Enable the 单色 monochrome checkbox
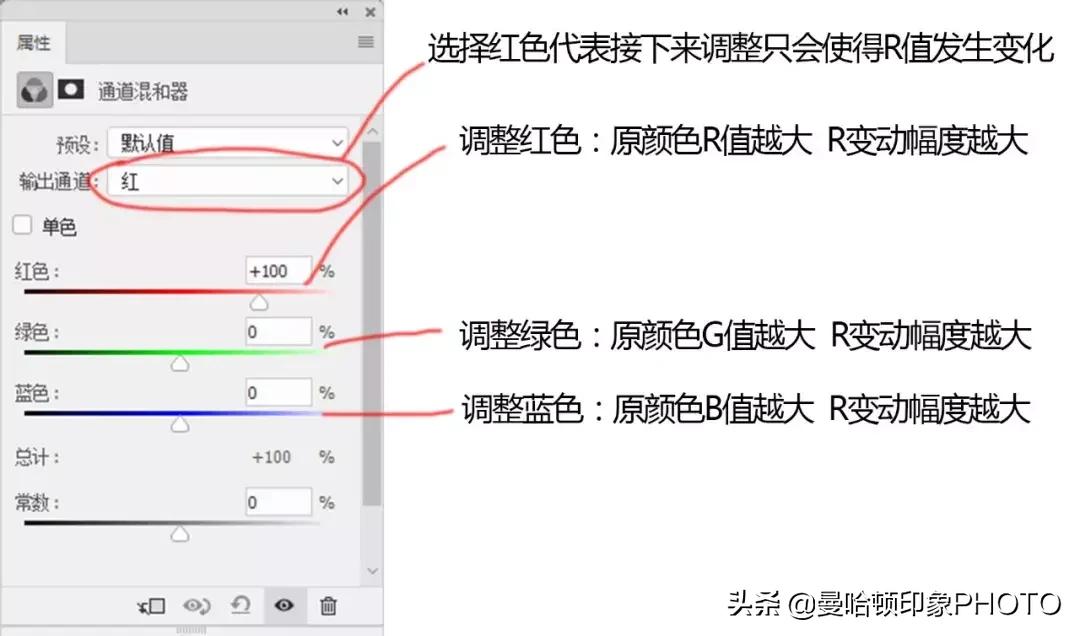Image resolution: width=1080 pixels, height=636 pixels. (x=22, y=225)
